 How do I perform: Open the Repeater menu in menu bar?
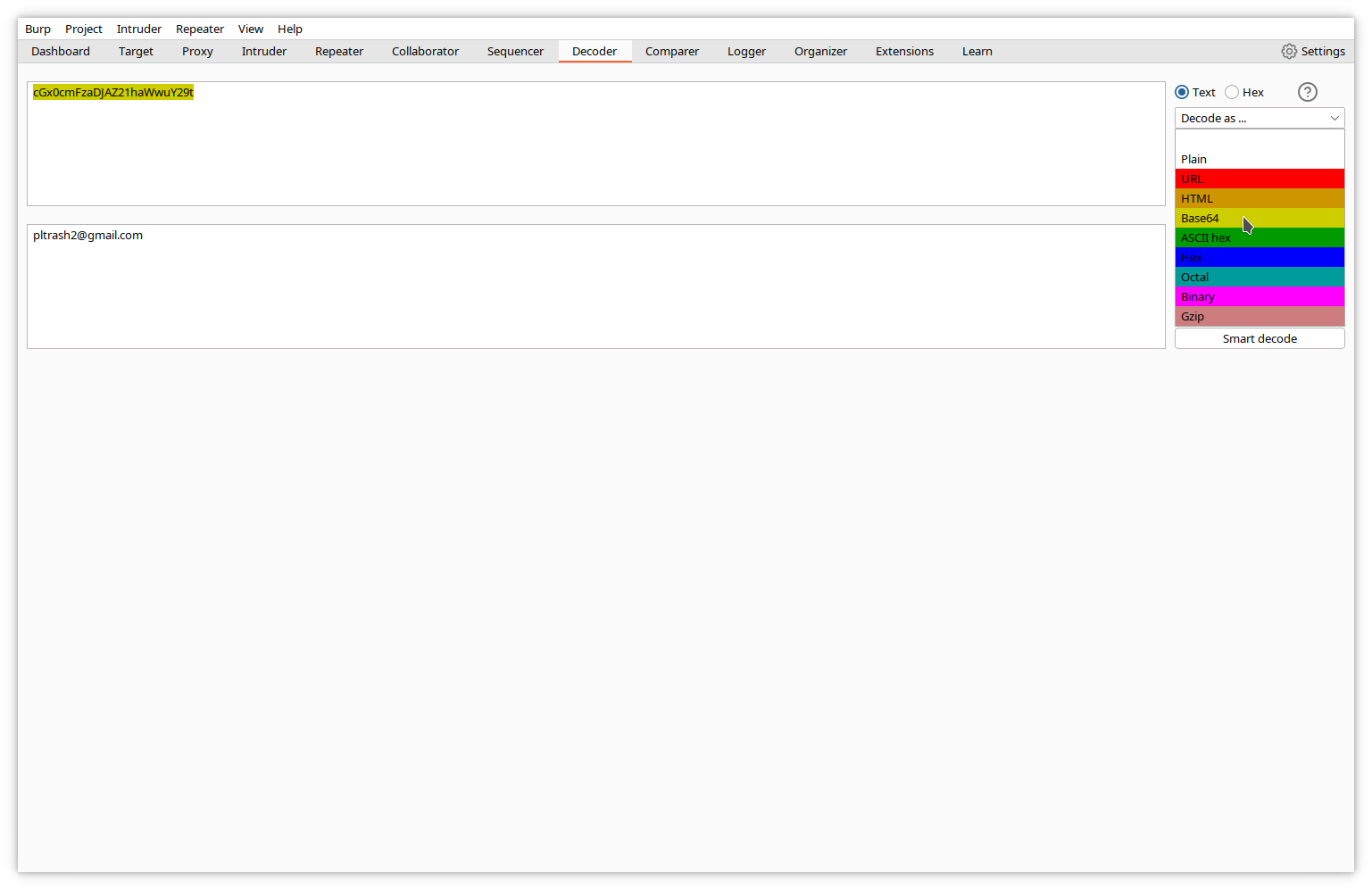[x=200, y=29]
